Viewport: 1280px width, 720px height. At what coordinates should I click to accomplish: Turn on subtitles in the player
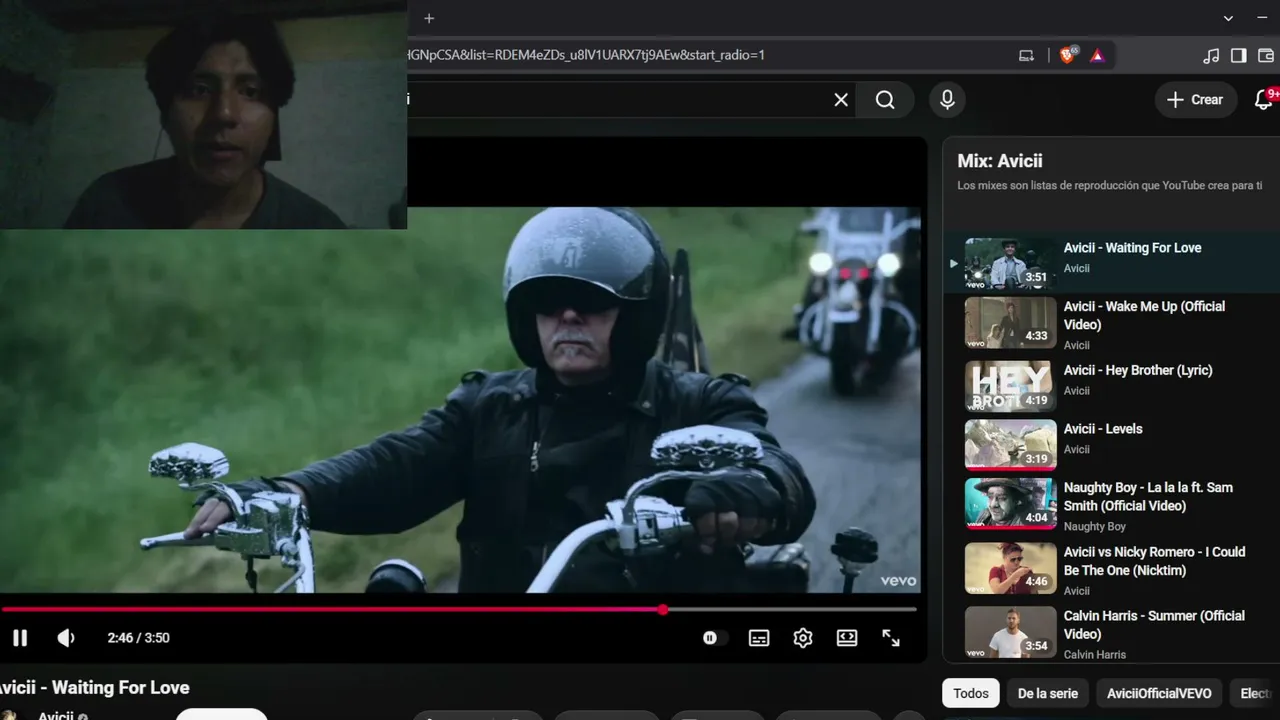click(x=759, y=638)
